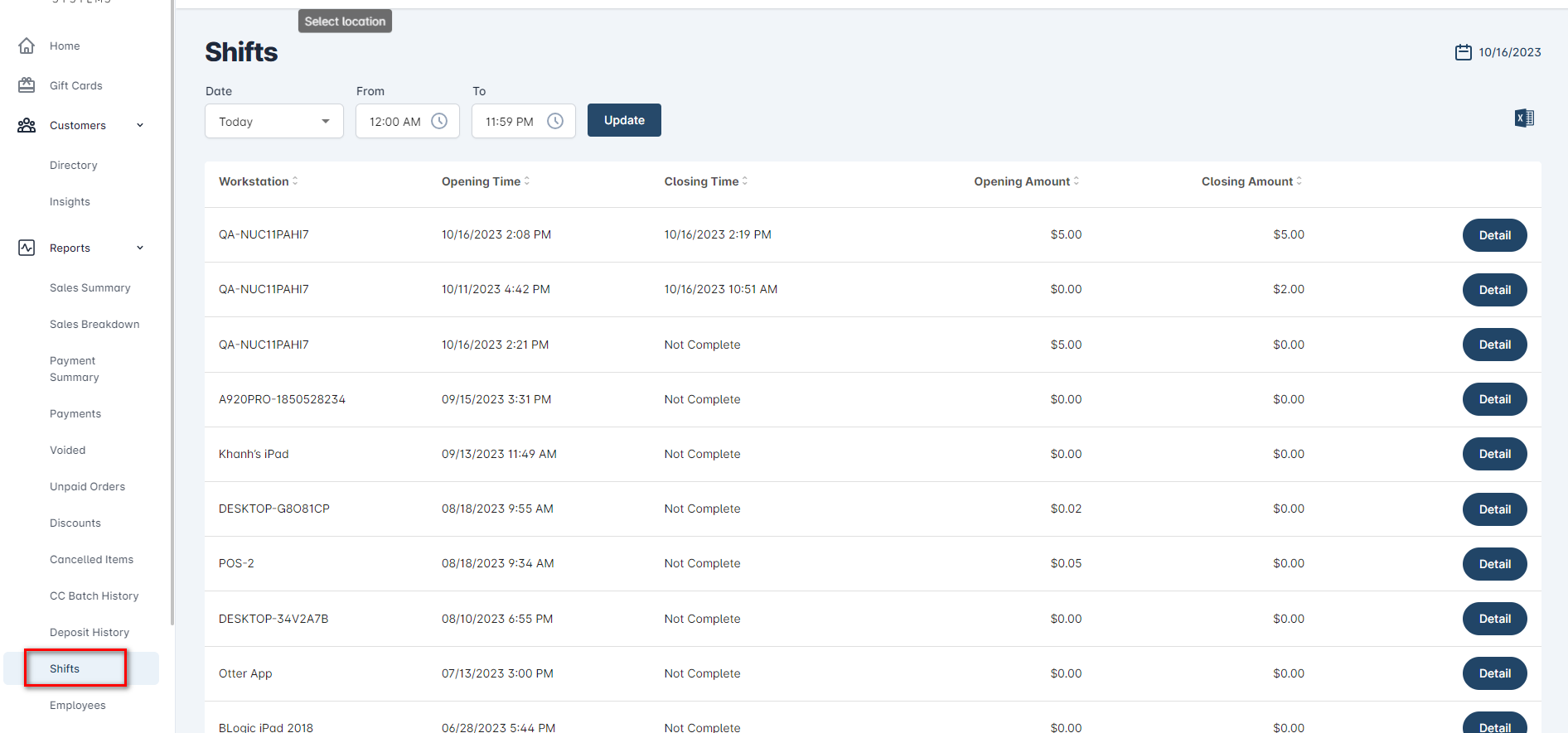Click the From time input field
The height and width of the screenshot is (733, 1568).
point(394,121)
